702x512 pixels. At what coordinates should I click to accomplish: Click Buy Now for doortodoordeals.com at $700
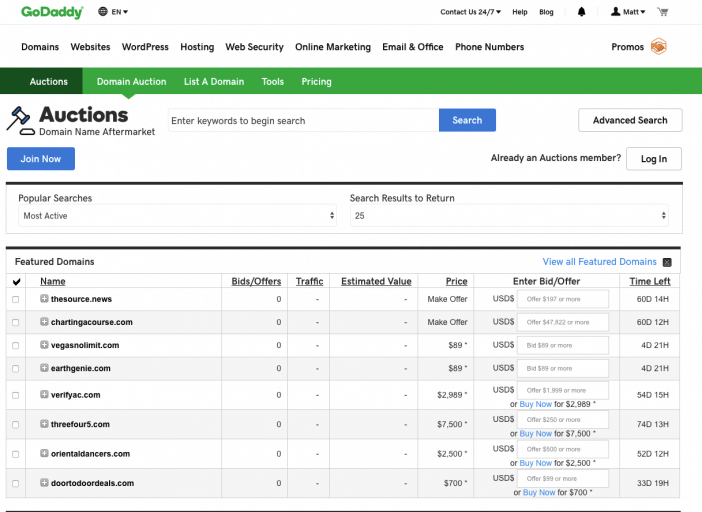539,492
